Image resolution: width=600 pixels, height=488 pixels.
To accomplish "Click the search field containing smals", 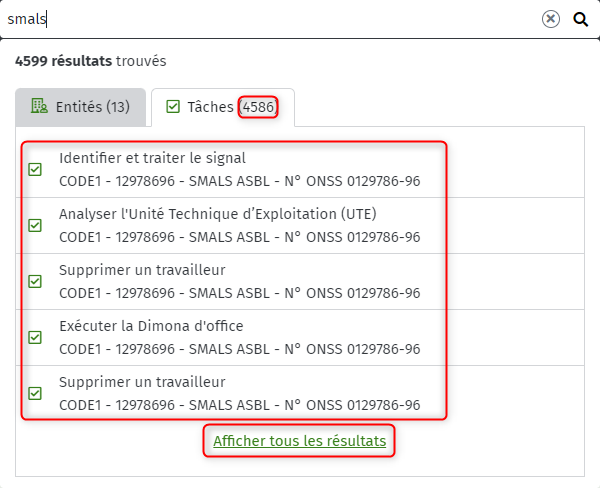I will [x=268, y=19].
